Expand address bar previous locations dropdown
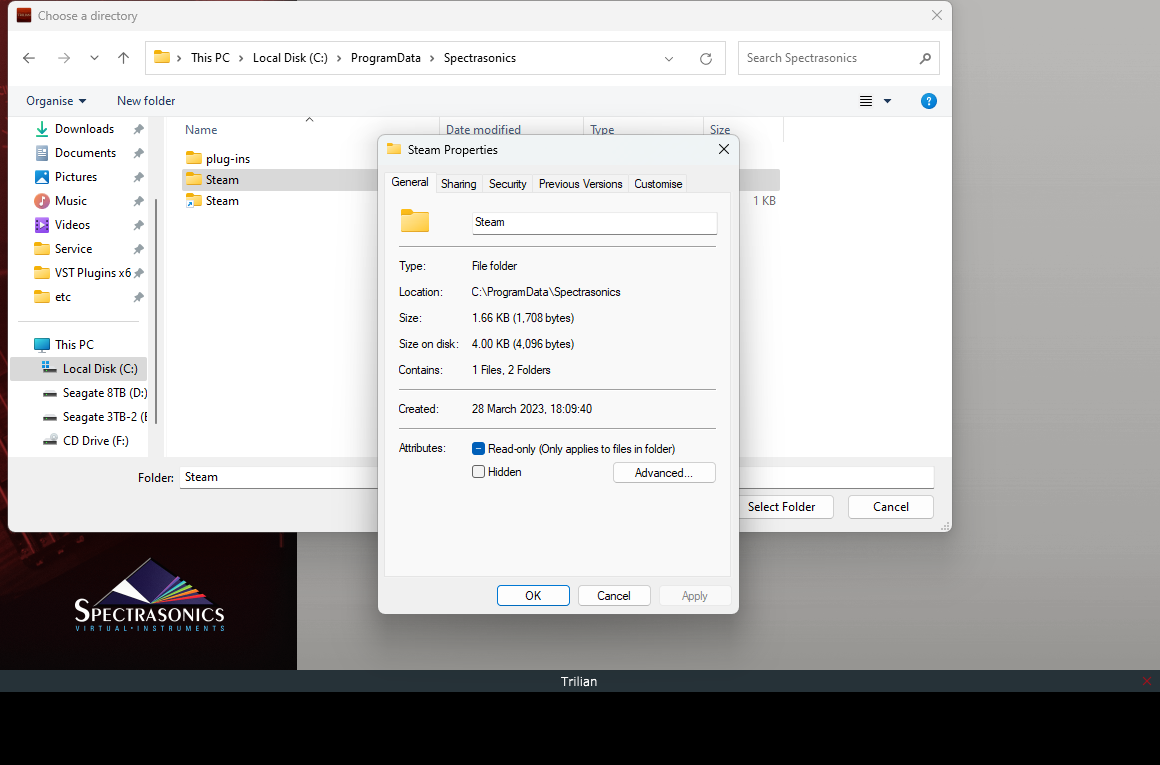 coord(669,58)
